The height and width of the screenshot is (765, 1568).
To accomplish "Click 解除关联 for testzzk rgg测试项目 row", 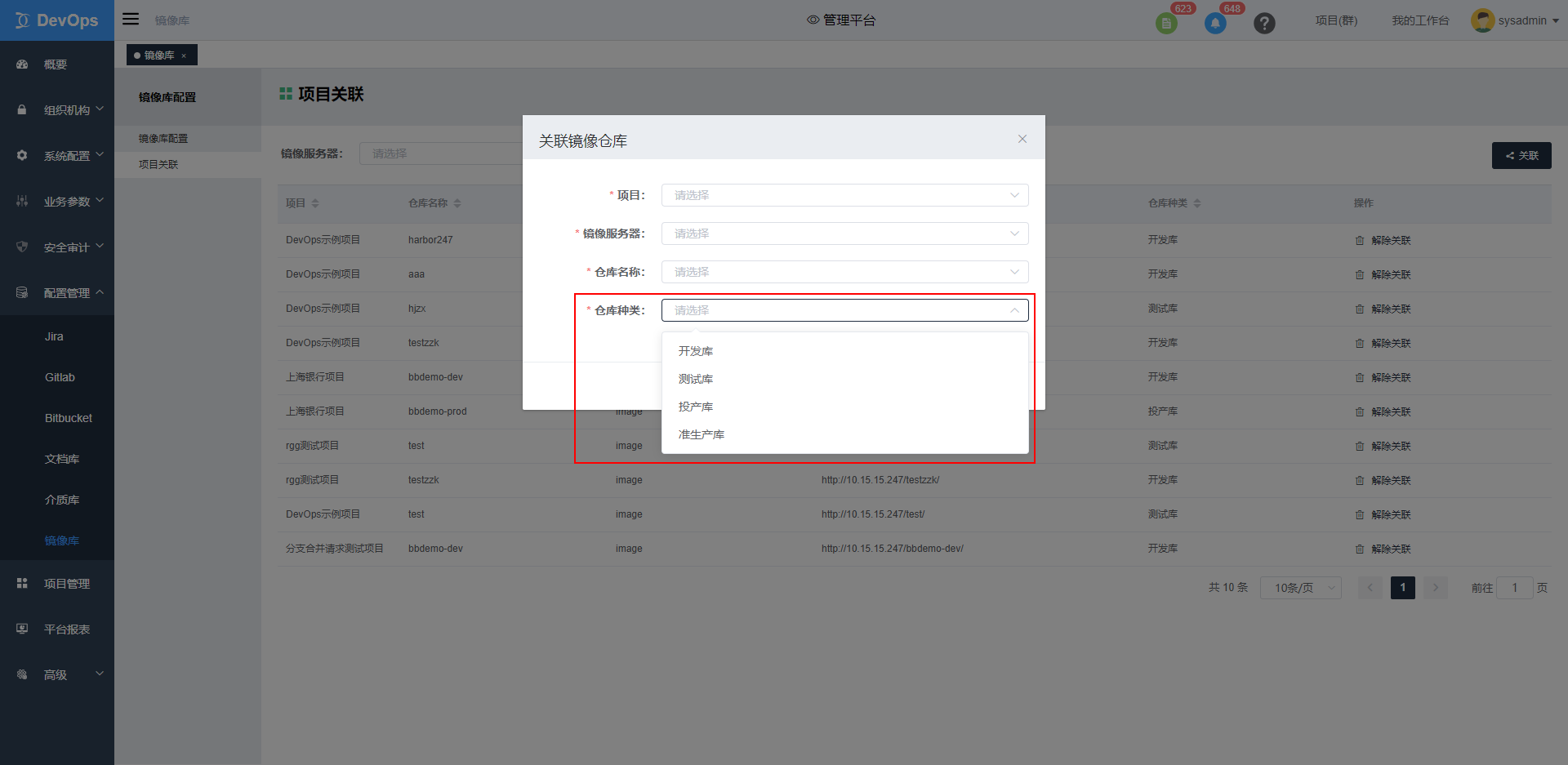I will pyautogui.click(x=1391, y=480).
